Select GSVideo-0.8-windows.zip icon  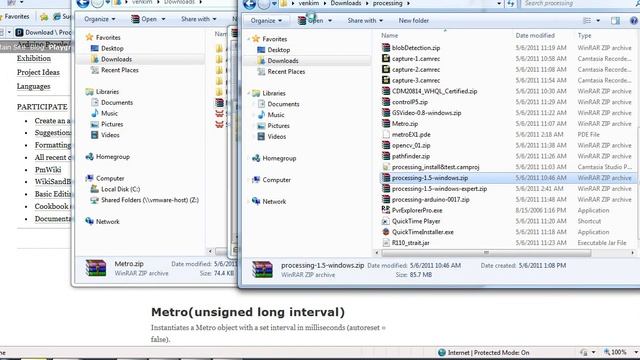pyautogui.click(x=386, y=113)
